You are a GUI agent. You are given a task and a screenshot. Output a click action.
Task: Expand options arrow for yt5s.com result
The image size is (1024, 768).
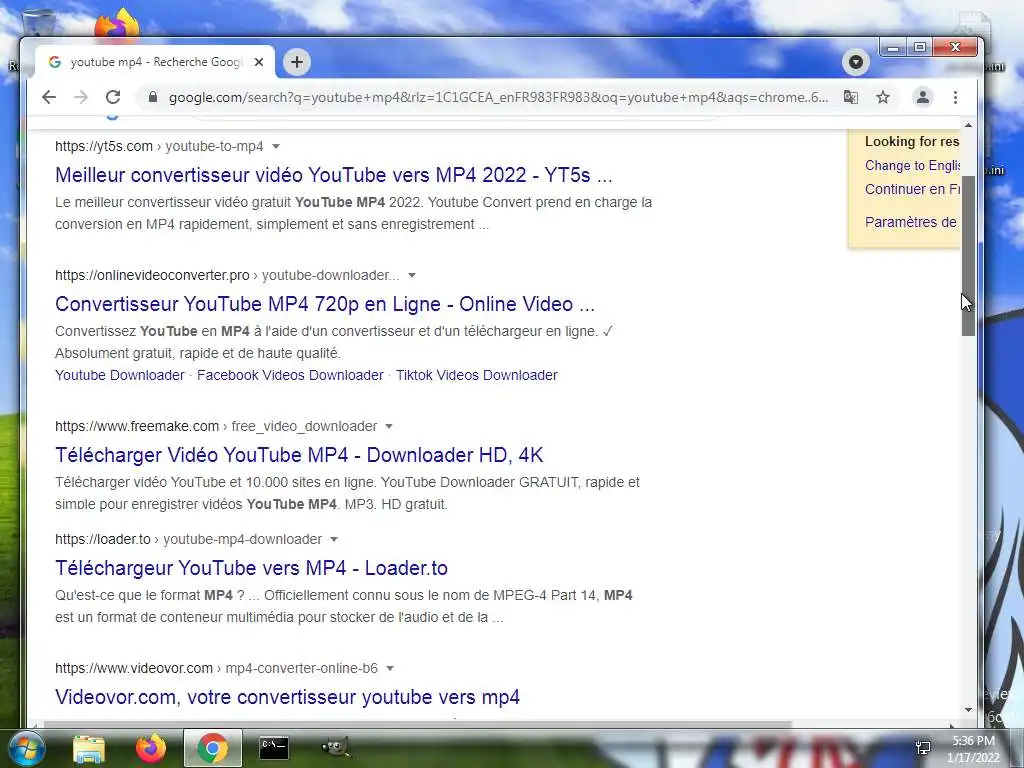(x=276, y=146)
